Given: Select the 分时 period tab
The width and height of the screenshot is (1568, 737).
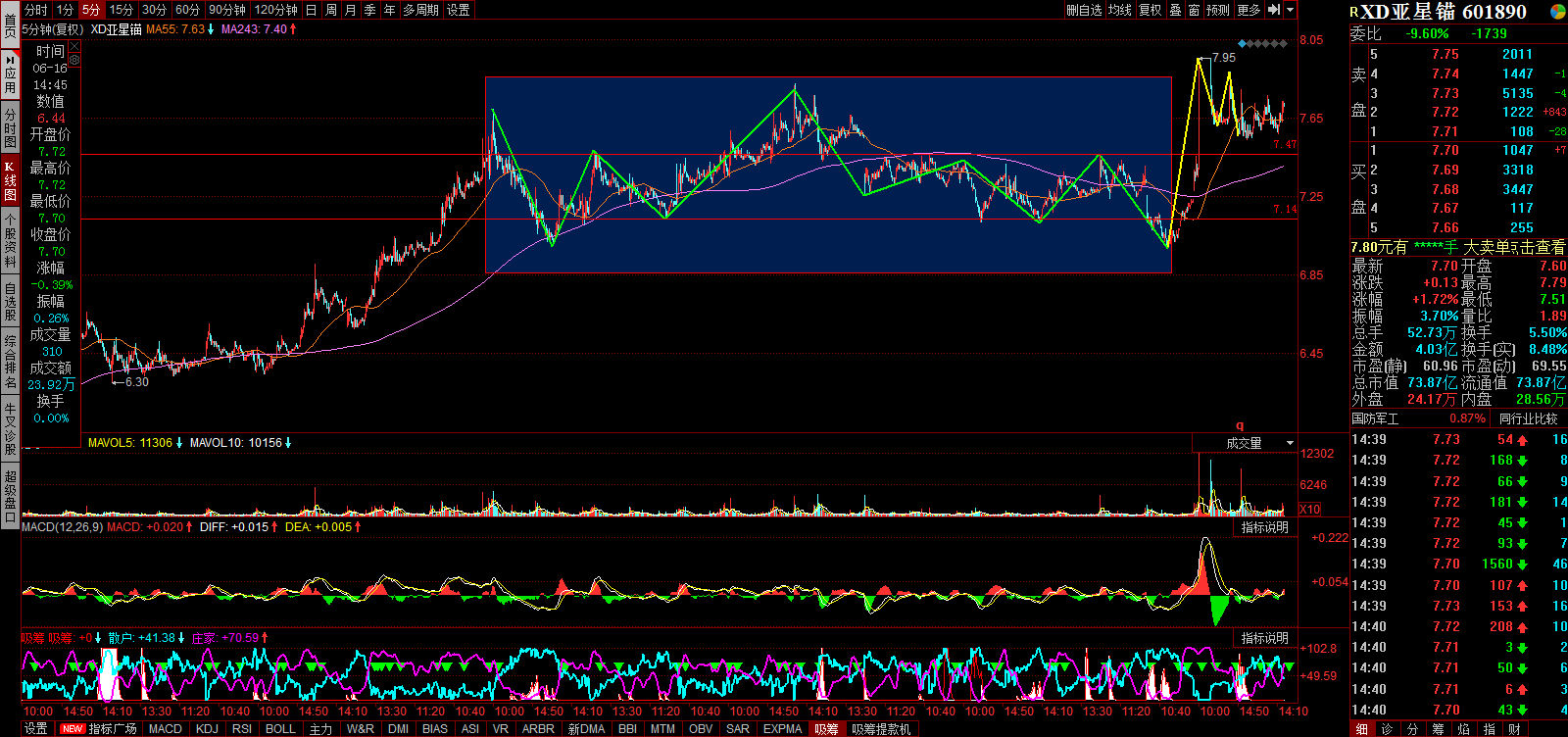Looking at the screenshot, I should [x=35, y=10].
